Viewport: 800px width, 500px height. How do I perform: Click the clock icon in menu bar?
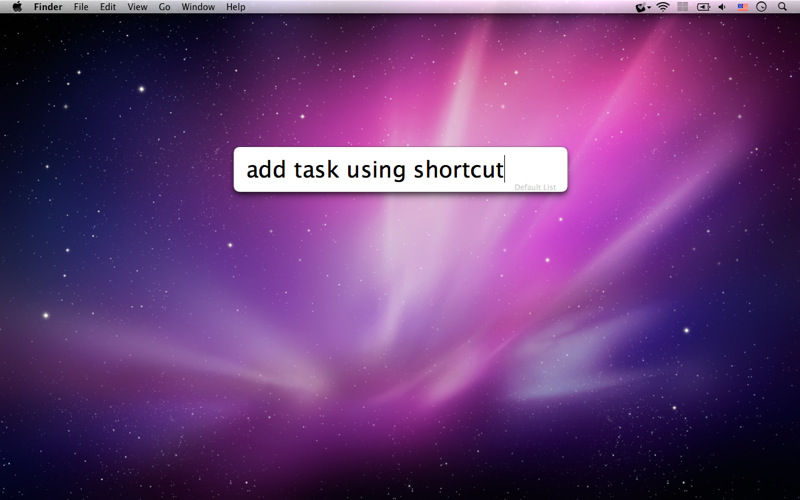click(761, 7)
